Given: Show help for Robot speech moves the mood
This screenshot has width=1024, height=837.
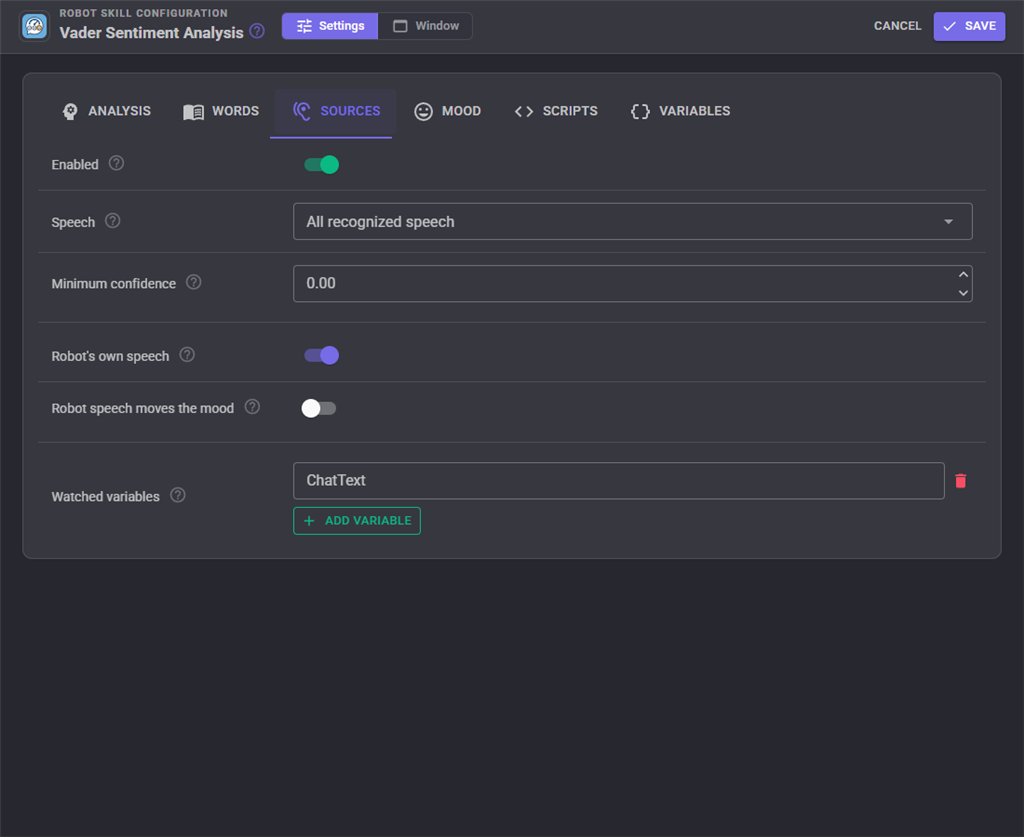Looking at the screenshot, I should click(x=252, y=407).
